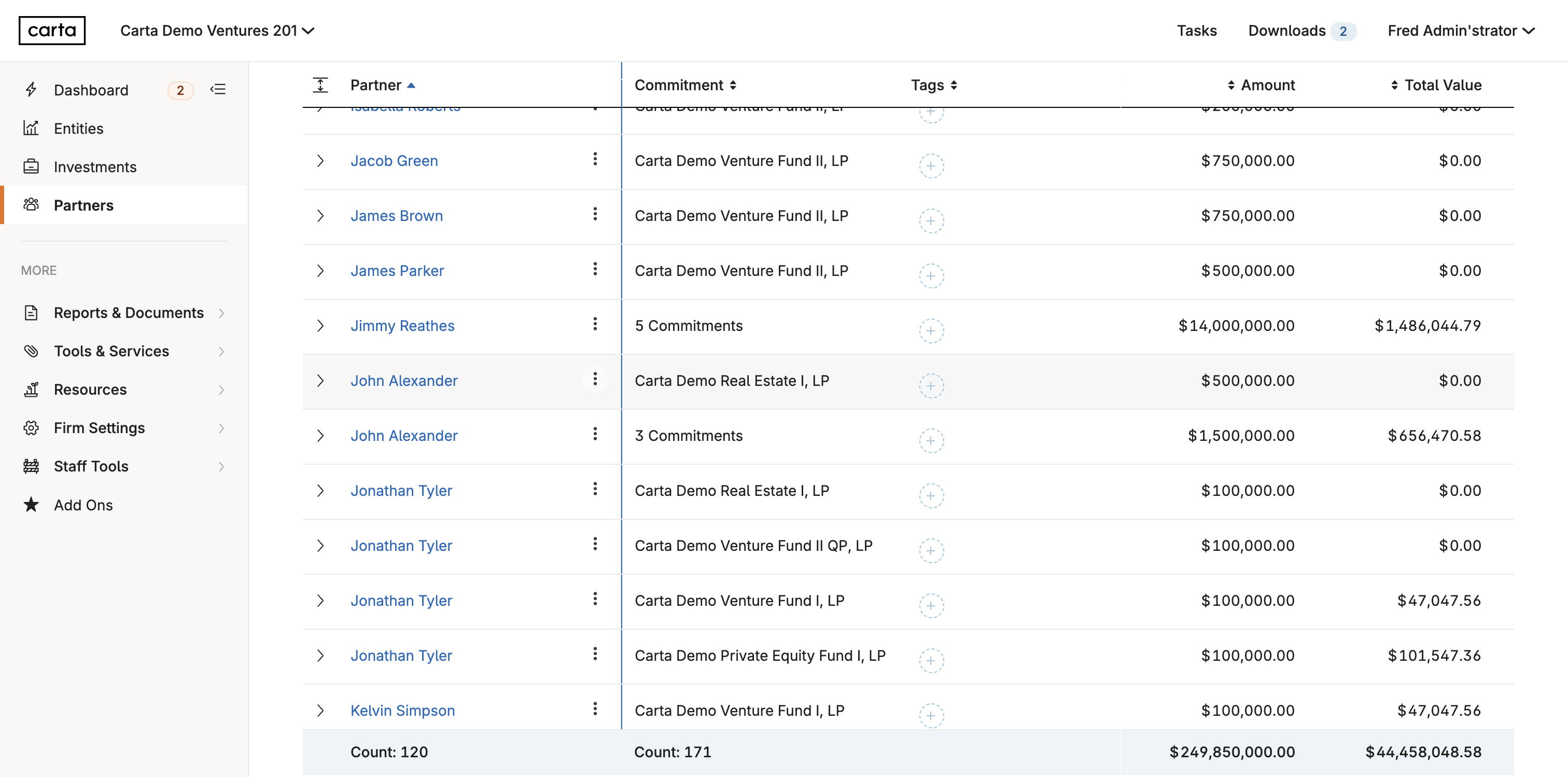The width and height of the screenshot is (1568, 777).
Task: Expand Jonathan Tyler Private Equity Fund row
Action: tap(320, 655)
